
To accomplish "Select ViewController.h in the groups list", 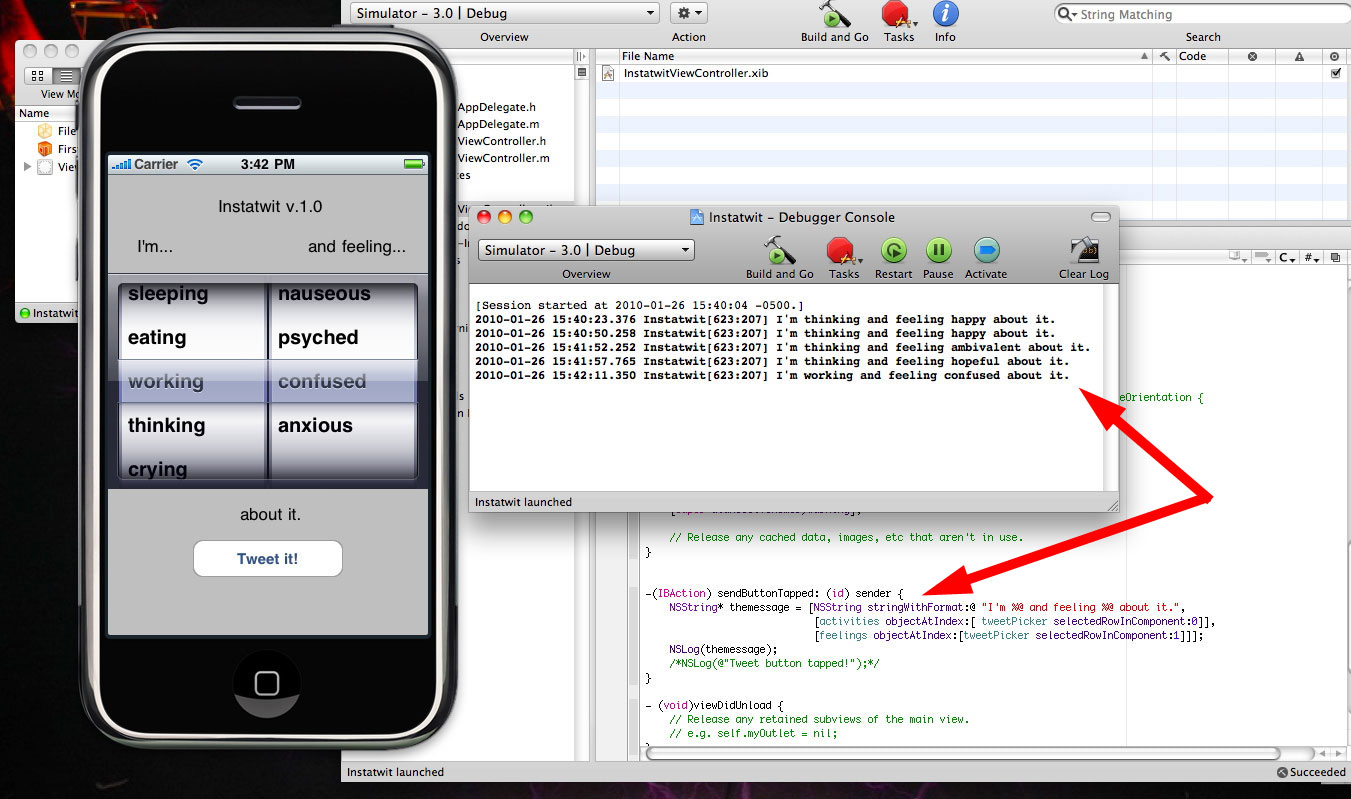I will [x=503, y=141].
